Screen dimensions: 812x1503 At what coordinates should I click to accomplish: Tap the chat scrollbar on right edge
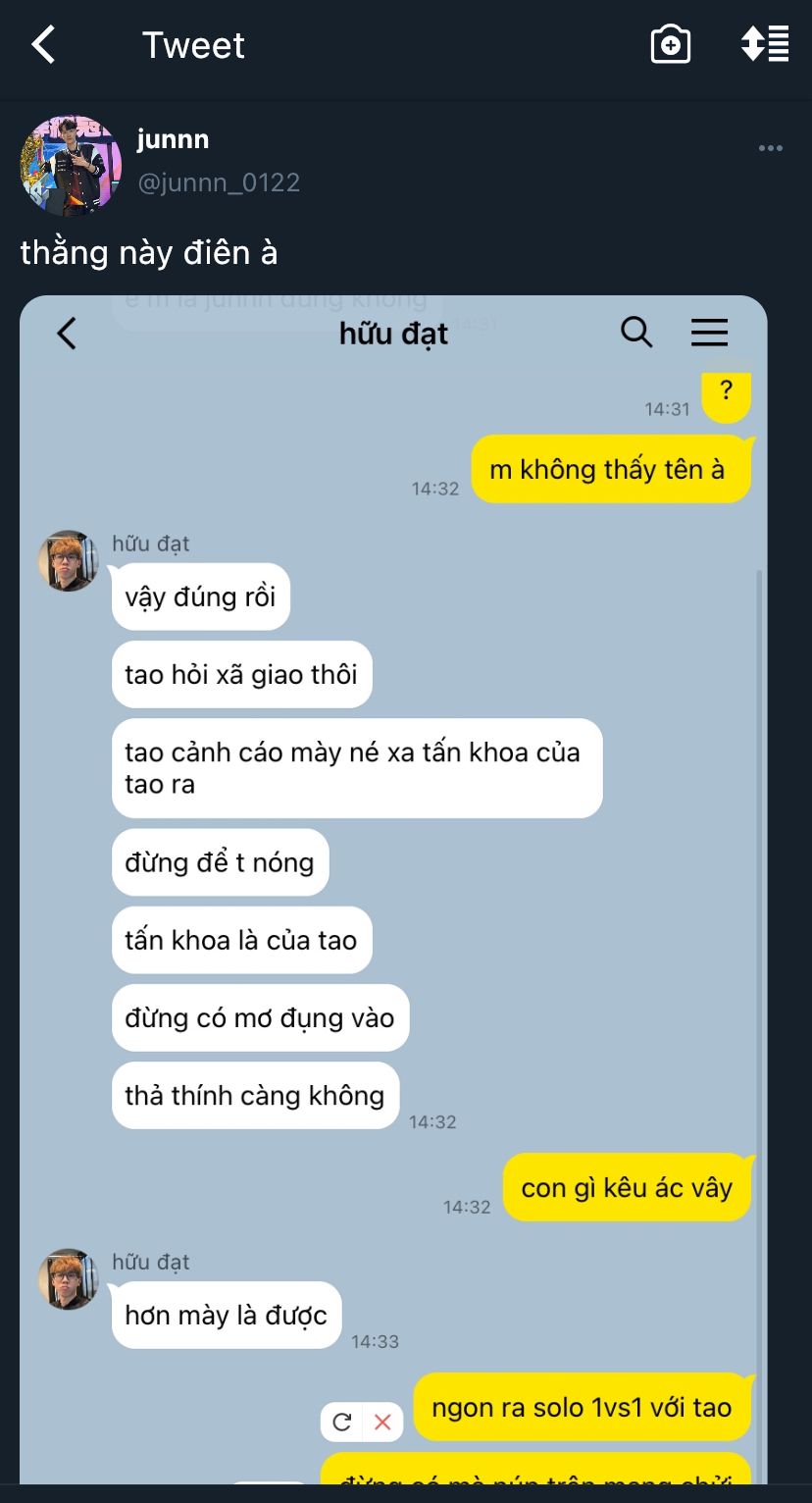758,1020
